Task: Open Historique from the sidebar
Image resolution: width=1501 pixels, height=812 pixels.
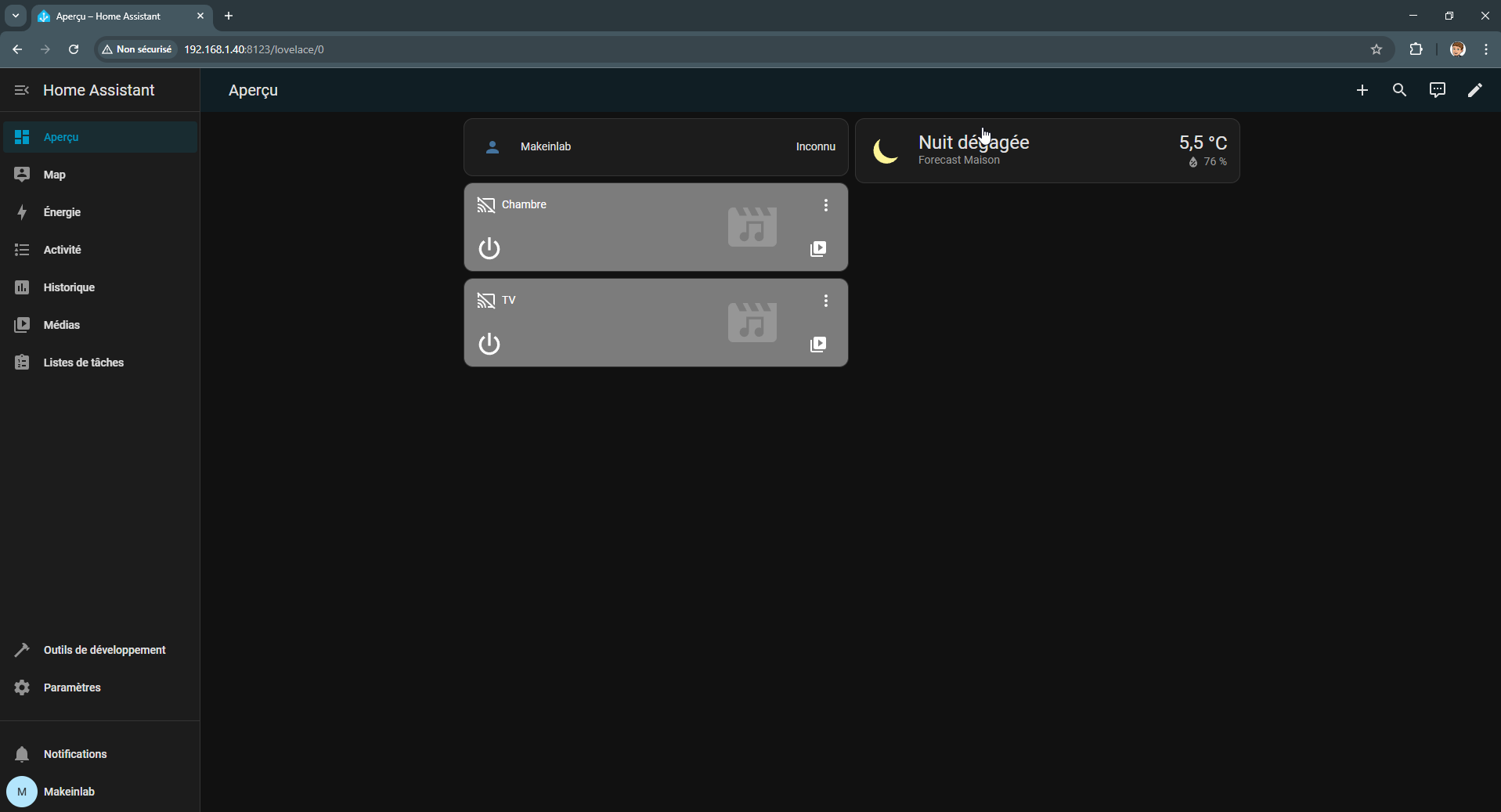Action: tap(69, 287)
